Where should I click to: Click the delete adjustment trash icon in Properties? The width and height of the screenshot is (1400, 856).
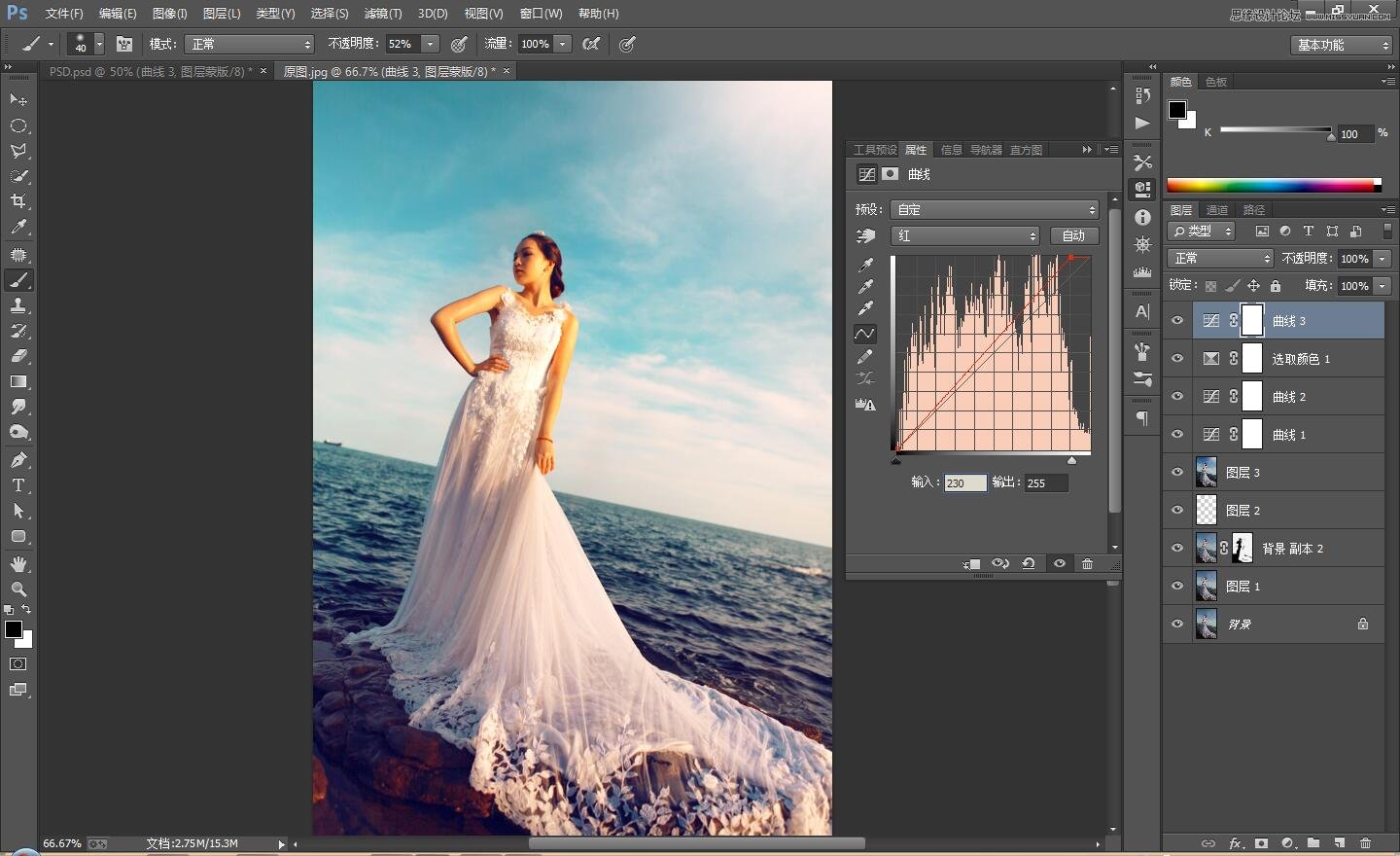(x=1087, y=564)
